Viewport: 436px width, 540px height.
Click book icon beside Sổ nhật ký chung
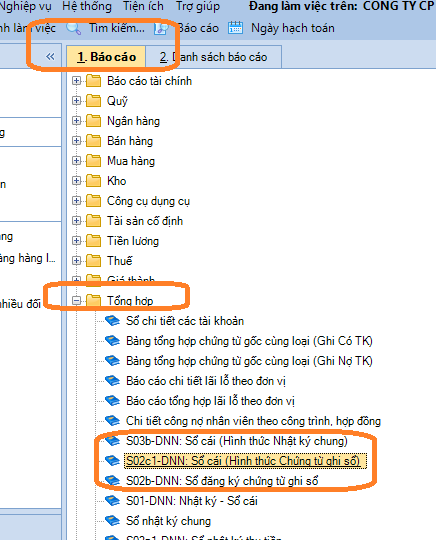click(x=112, y=520)
